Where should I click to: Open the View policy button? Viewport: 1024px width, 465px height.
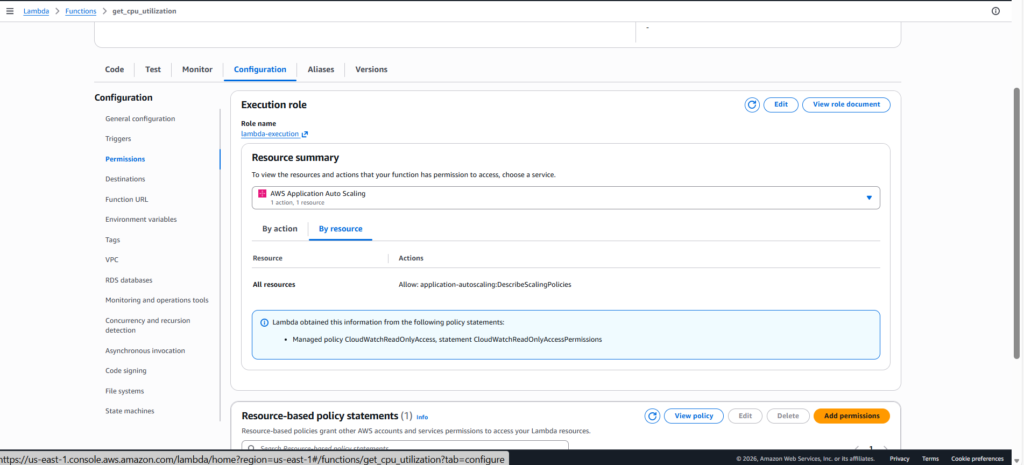[x=694, y=416]
